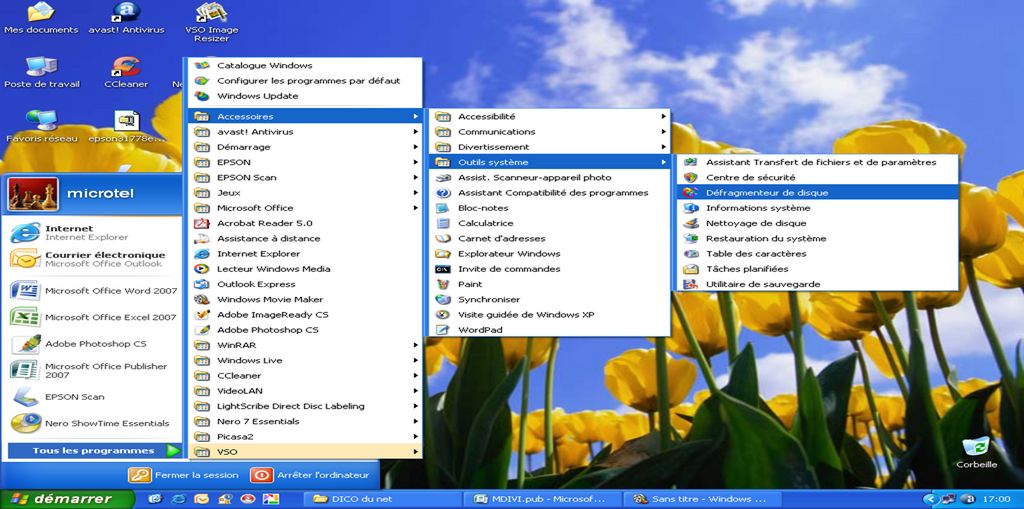Image resolution: width=1024 pixels, height=509 pixels.
Task: Click Nero ShowTime Essentials
Action: 93,423
